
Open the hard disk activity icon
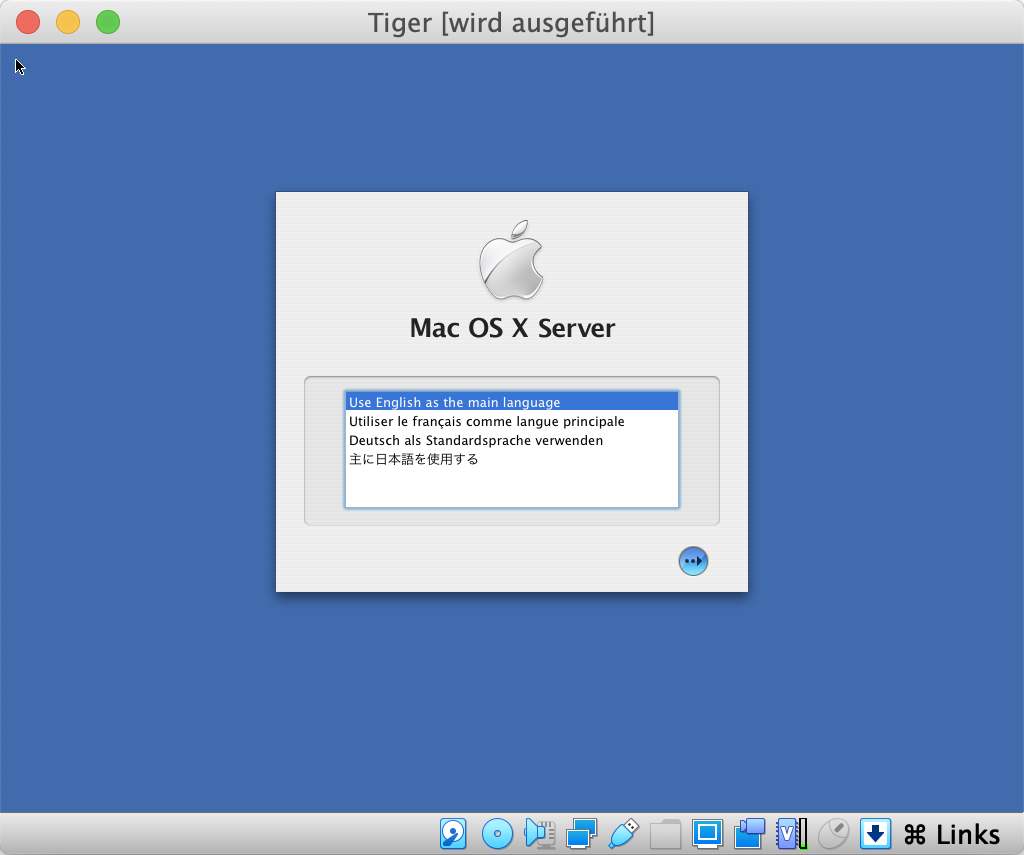click(x=453, y=834)
